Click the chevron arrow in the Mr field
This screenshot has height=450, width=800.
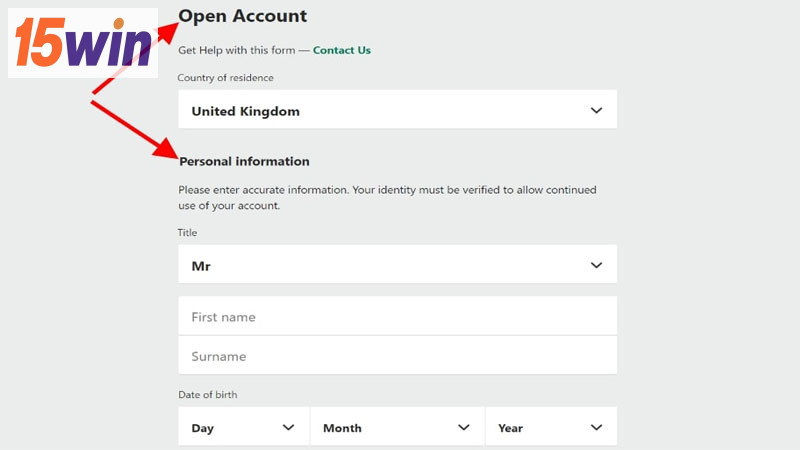597,265
